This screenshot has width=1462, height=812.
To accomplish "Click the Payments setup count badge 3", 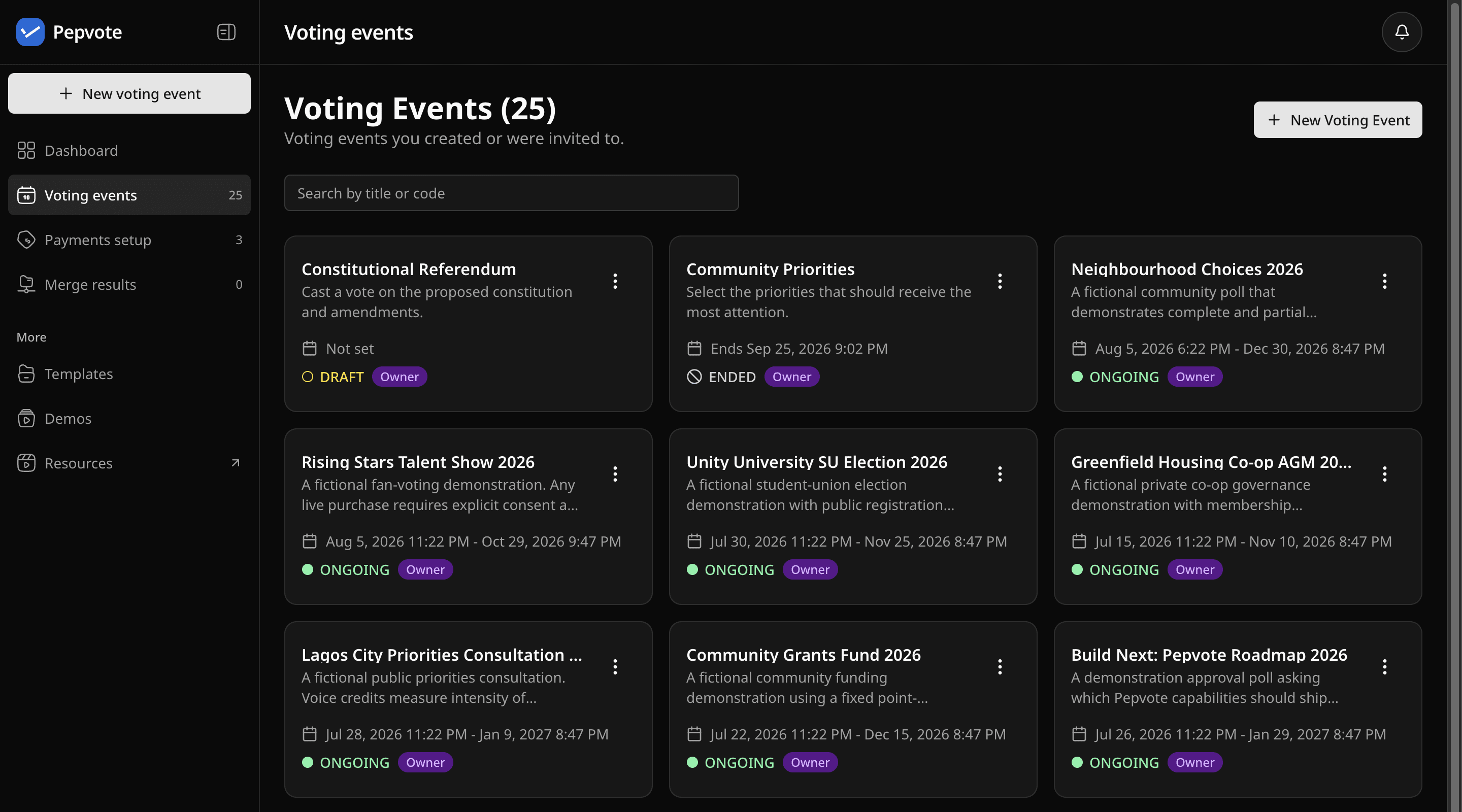I will click(x=239, y=240).
